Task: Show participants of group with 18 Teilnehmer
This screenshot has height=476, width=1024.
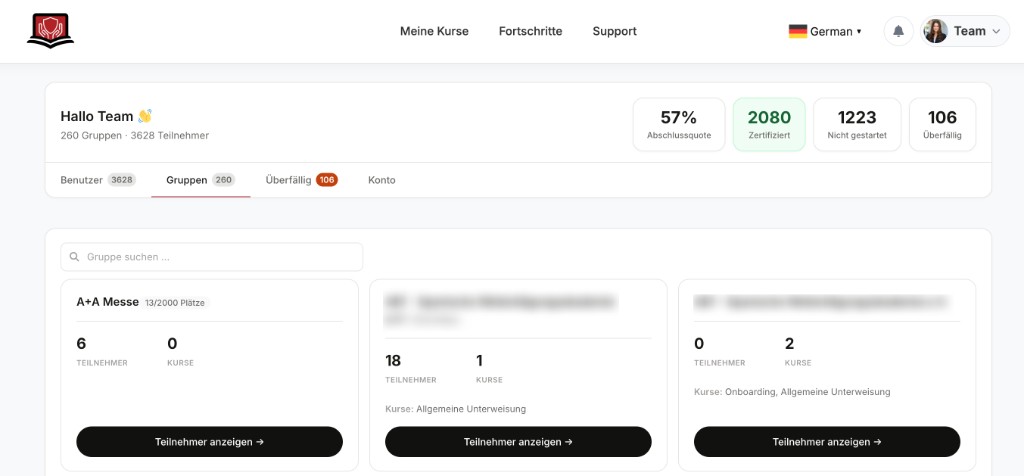Action: [x=519, y=442]
